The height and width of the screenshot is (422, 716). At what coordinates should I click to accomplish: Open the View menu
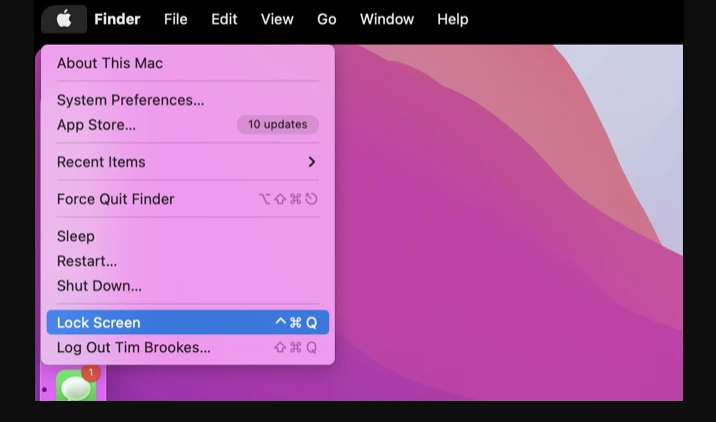(277, 19)
